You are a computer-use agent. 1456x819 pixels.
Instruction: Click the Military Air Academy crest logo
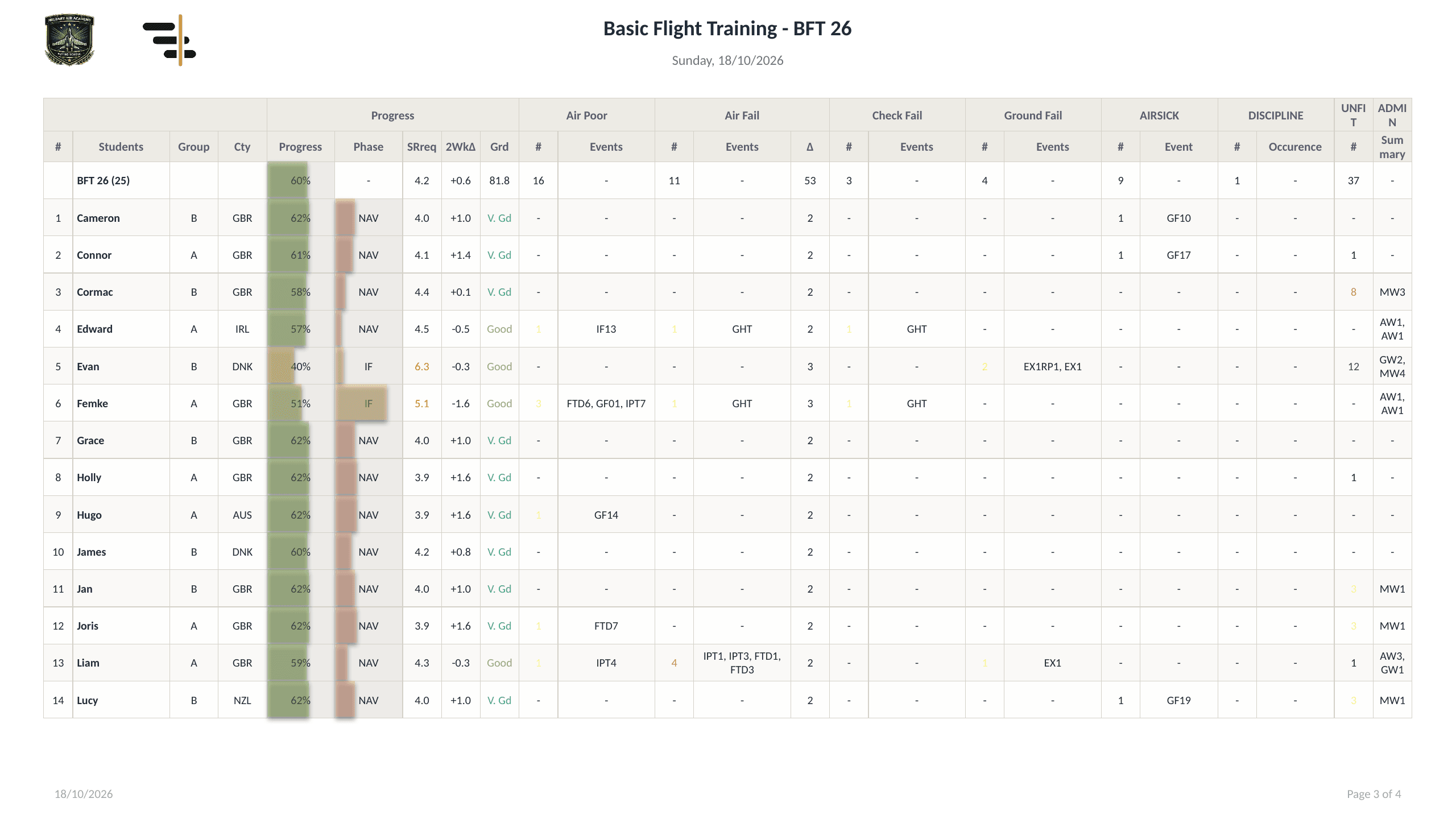(69, 40)
